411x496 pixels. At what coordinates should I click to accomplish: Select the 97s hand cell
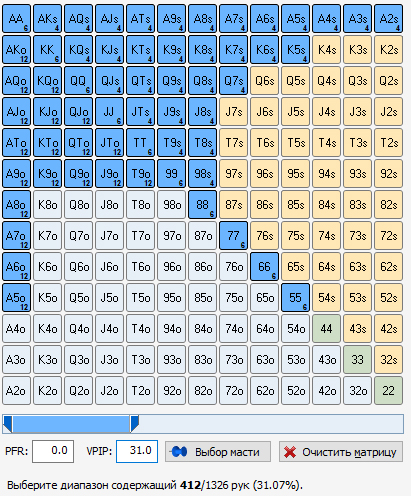[233, 174]
